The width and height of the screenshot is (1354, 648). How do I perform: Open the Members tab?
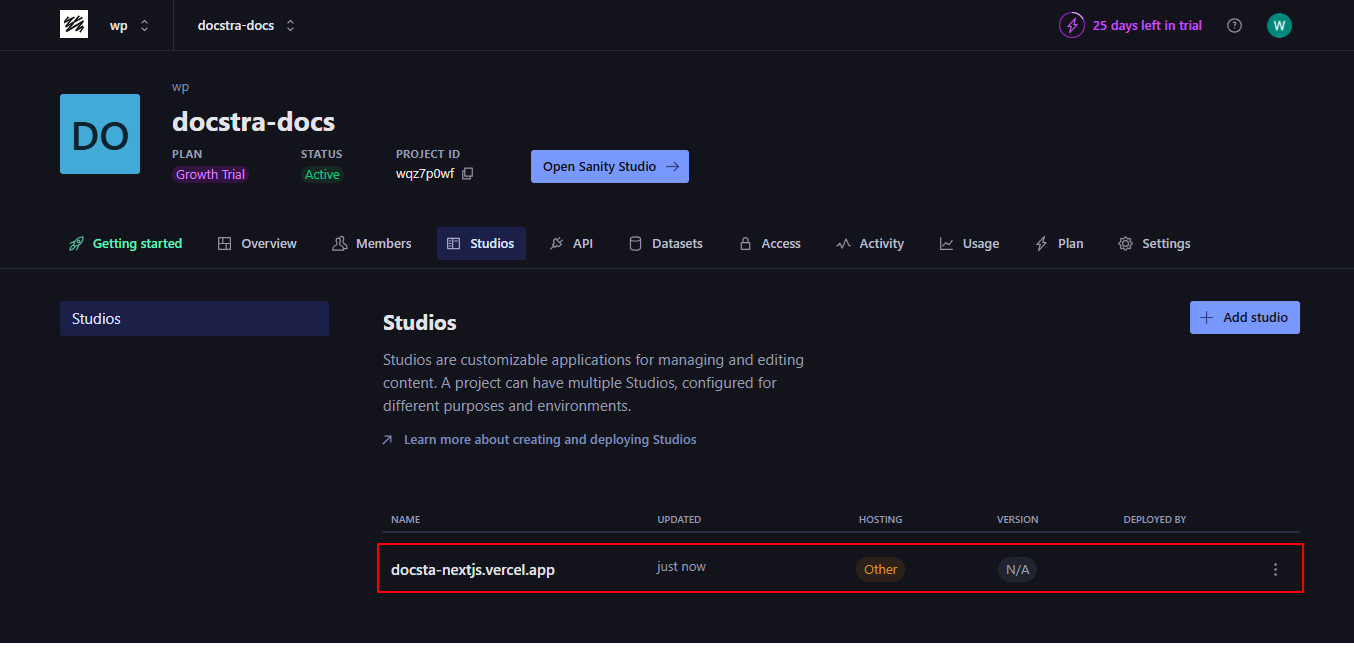pos(371,243)
